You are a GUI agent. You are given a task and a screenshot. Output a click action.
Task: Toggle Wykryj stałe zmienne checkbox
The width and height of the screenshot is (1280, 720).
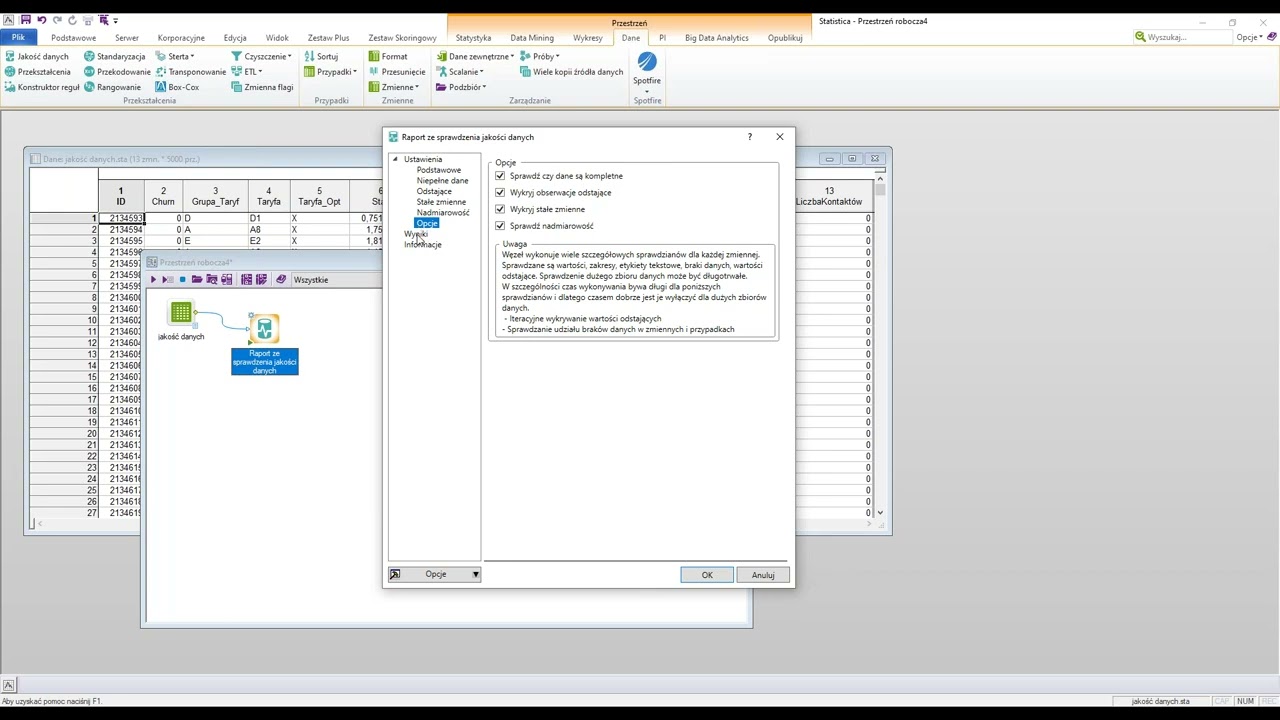[500, 209]
